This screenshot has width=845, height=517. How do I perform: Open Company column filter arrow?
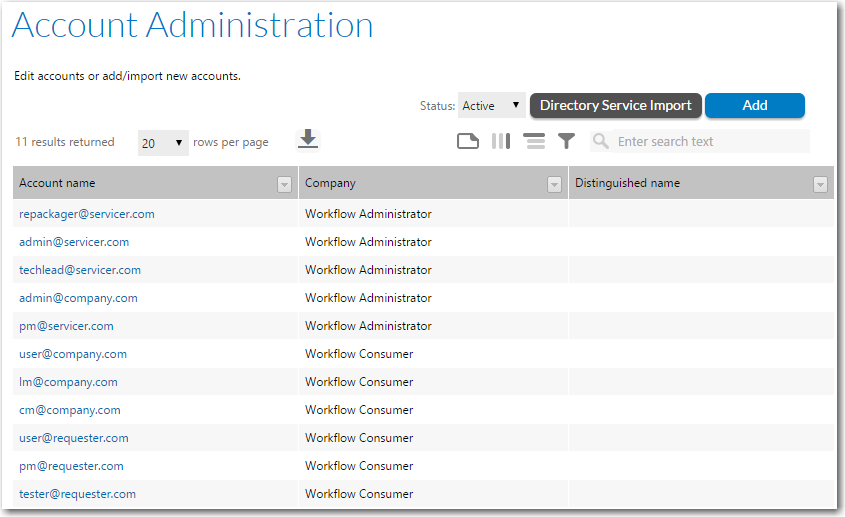(554, 184)
